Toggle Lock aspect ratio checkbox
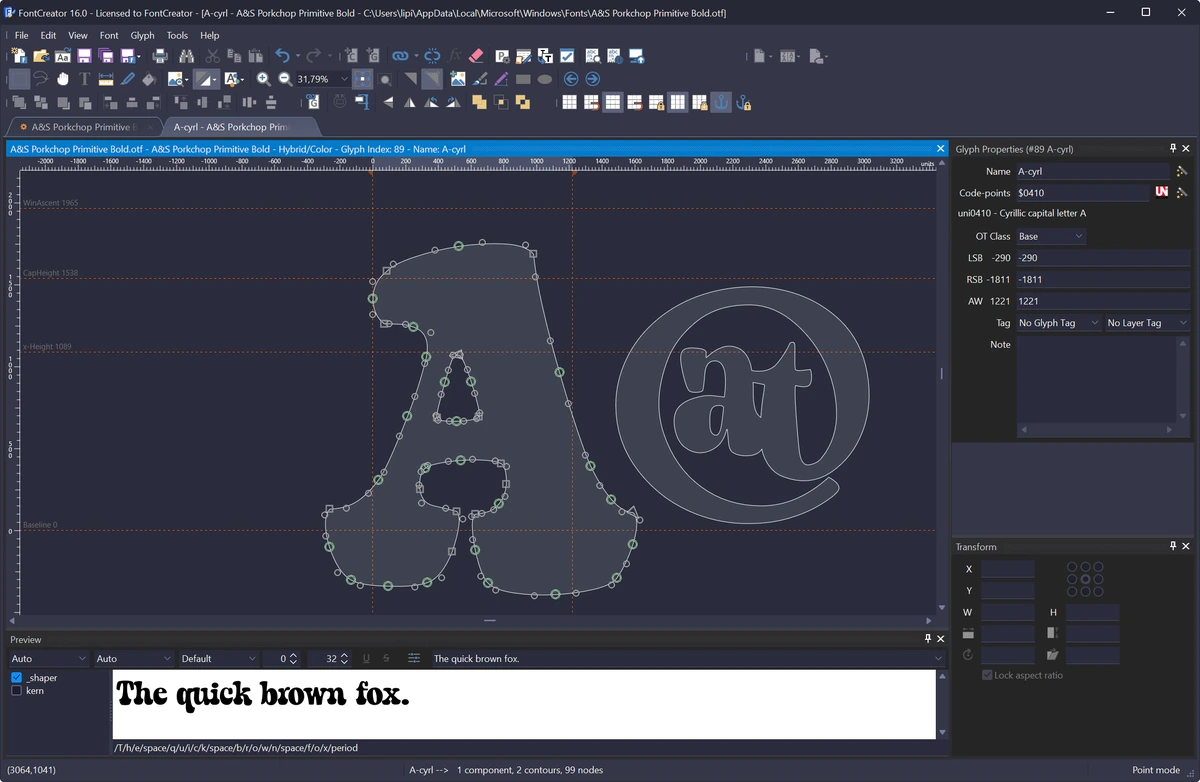 click(x=987, y=675)
